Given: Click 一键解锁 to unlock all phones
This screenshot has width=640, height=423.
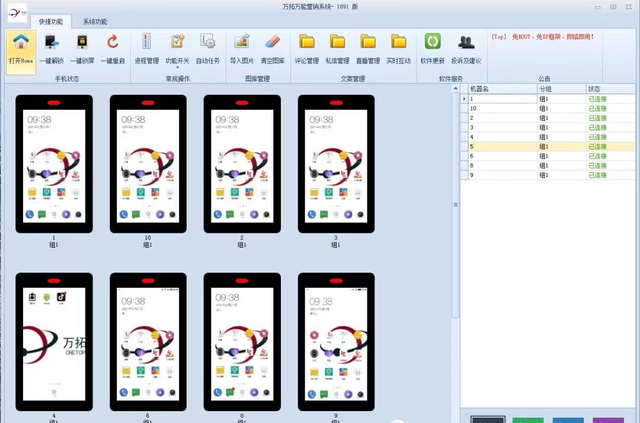Looking at the screenshot, I should (51, 46).
